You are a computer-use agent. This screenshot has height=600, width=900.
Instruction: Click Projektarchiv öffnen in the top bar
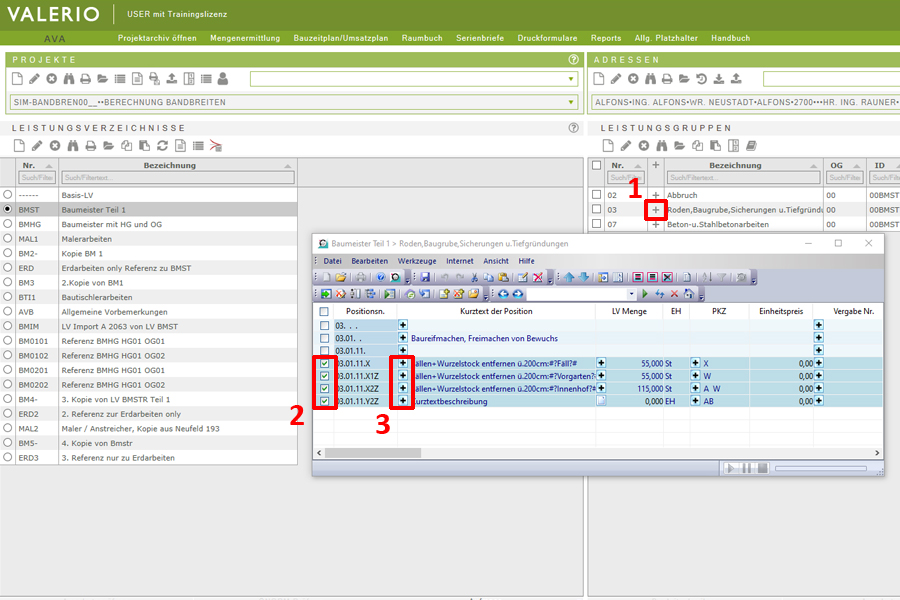click(x=157, y=38)
